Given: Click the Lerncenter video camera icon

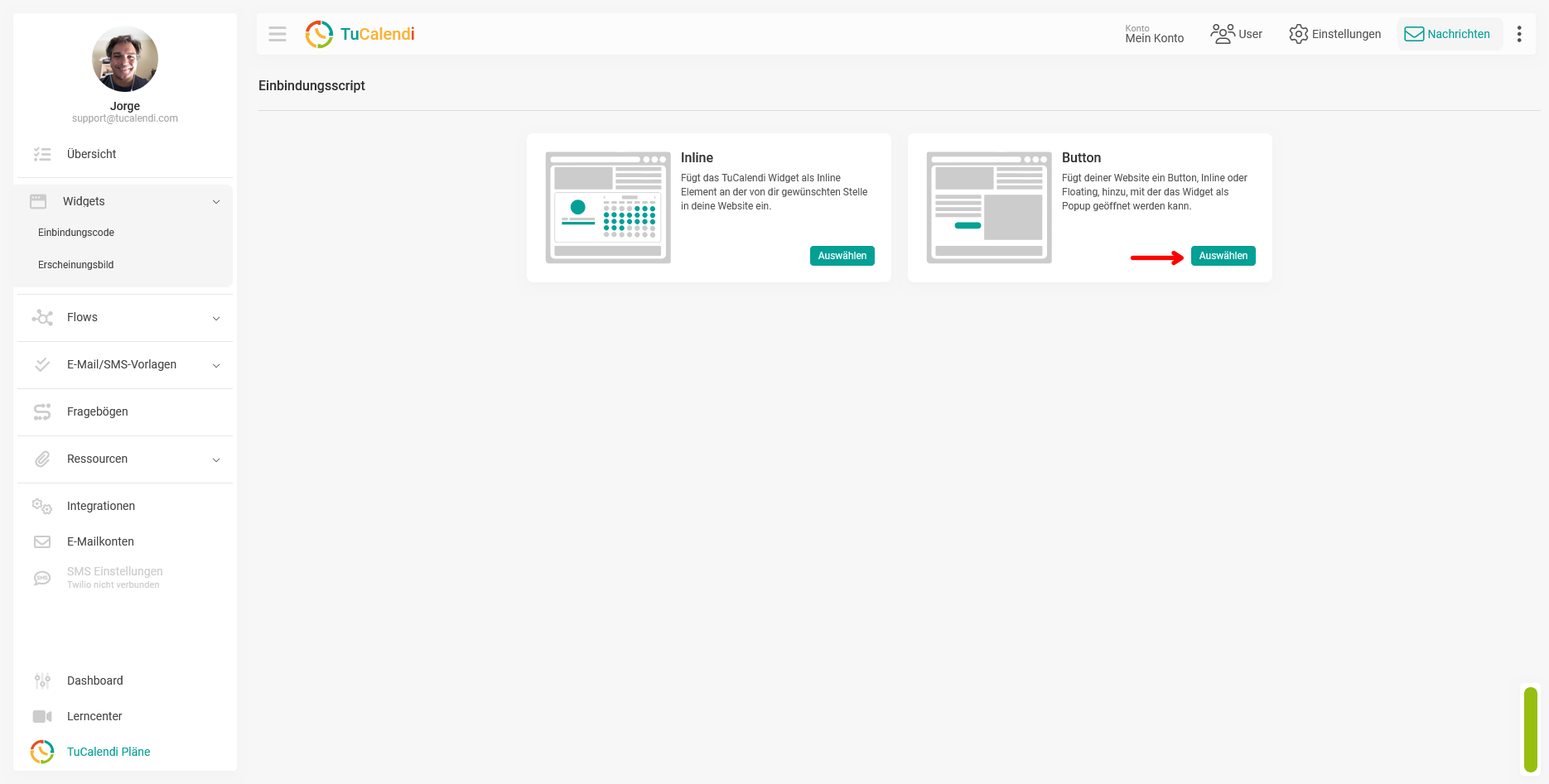Looking at the screenshot, I should pos(42,716).
